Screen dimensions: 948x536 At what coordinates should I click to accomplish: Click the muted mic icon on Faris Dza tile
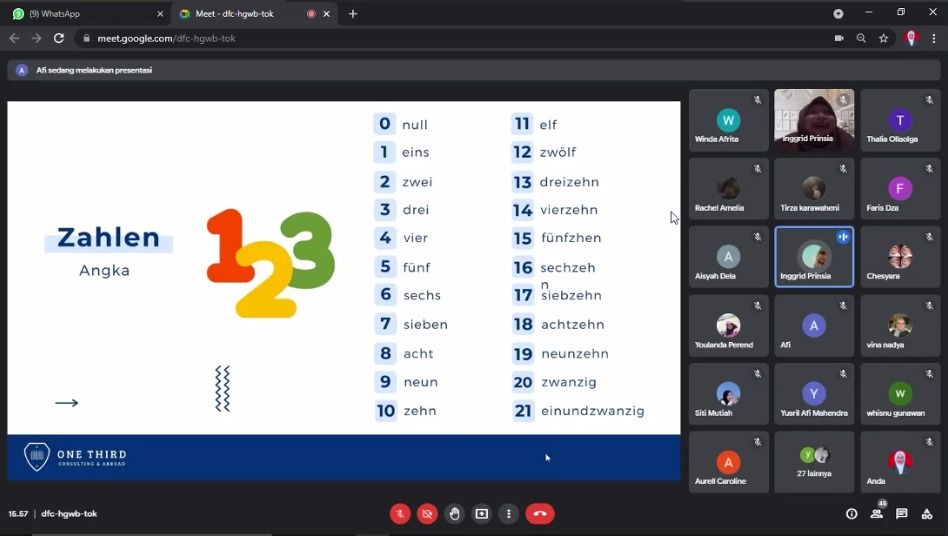click(929, 169)
